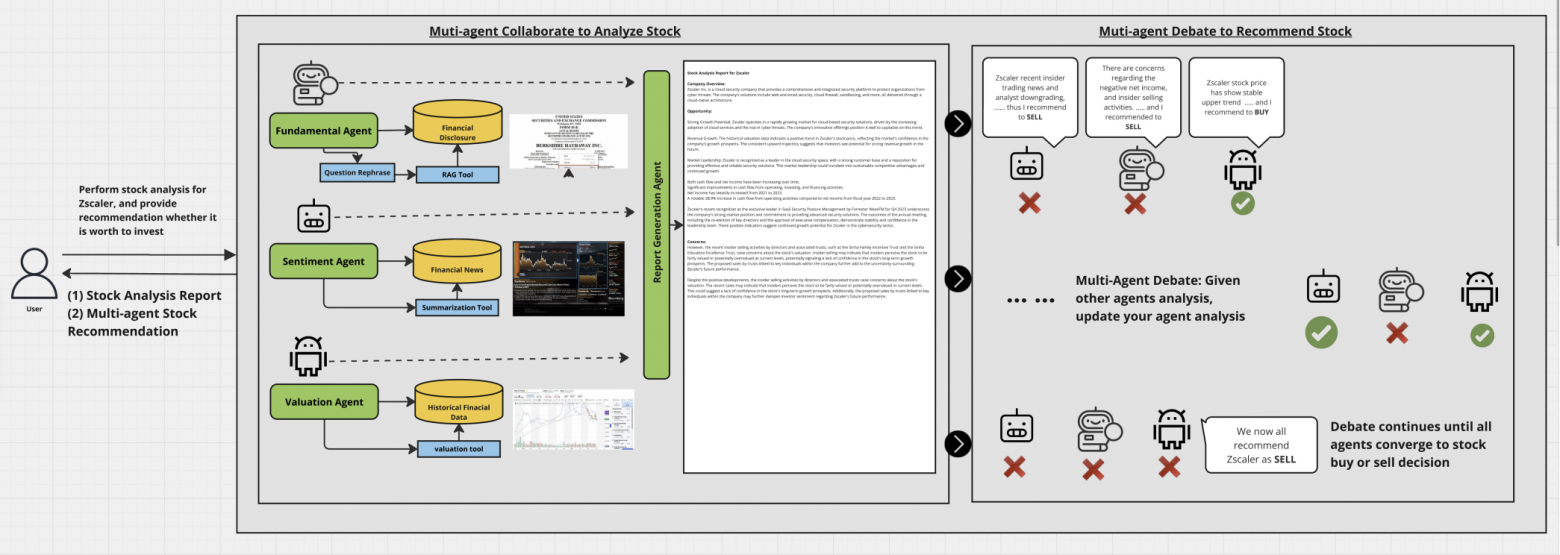Select the User person icon
This screenshot has height=555, width=1560.
click(x=33, y=274)
